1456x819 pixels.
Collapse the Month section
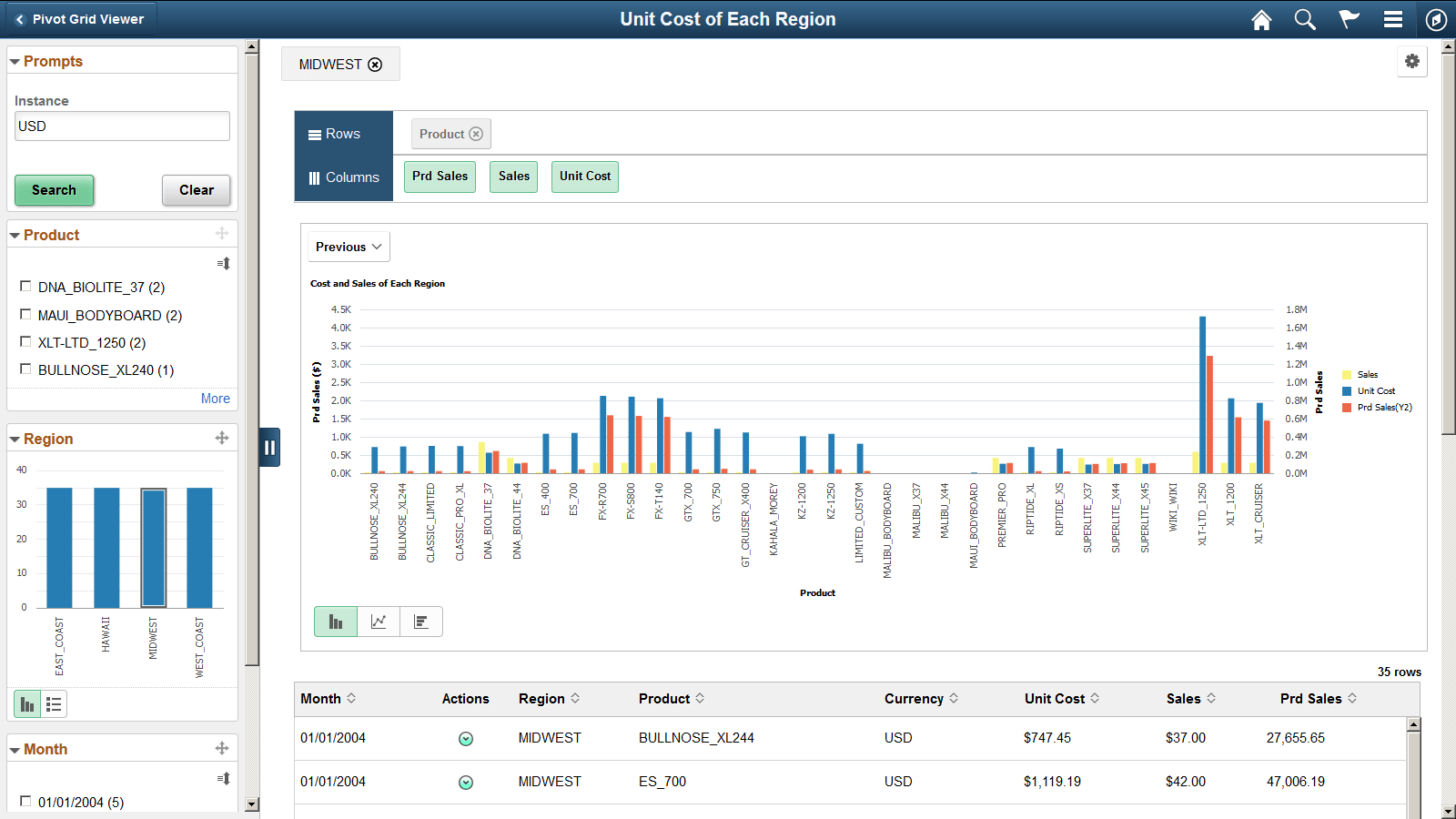tap(14, 748)
